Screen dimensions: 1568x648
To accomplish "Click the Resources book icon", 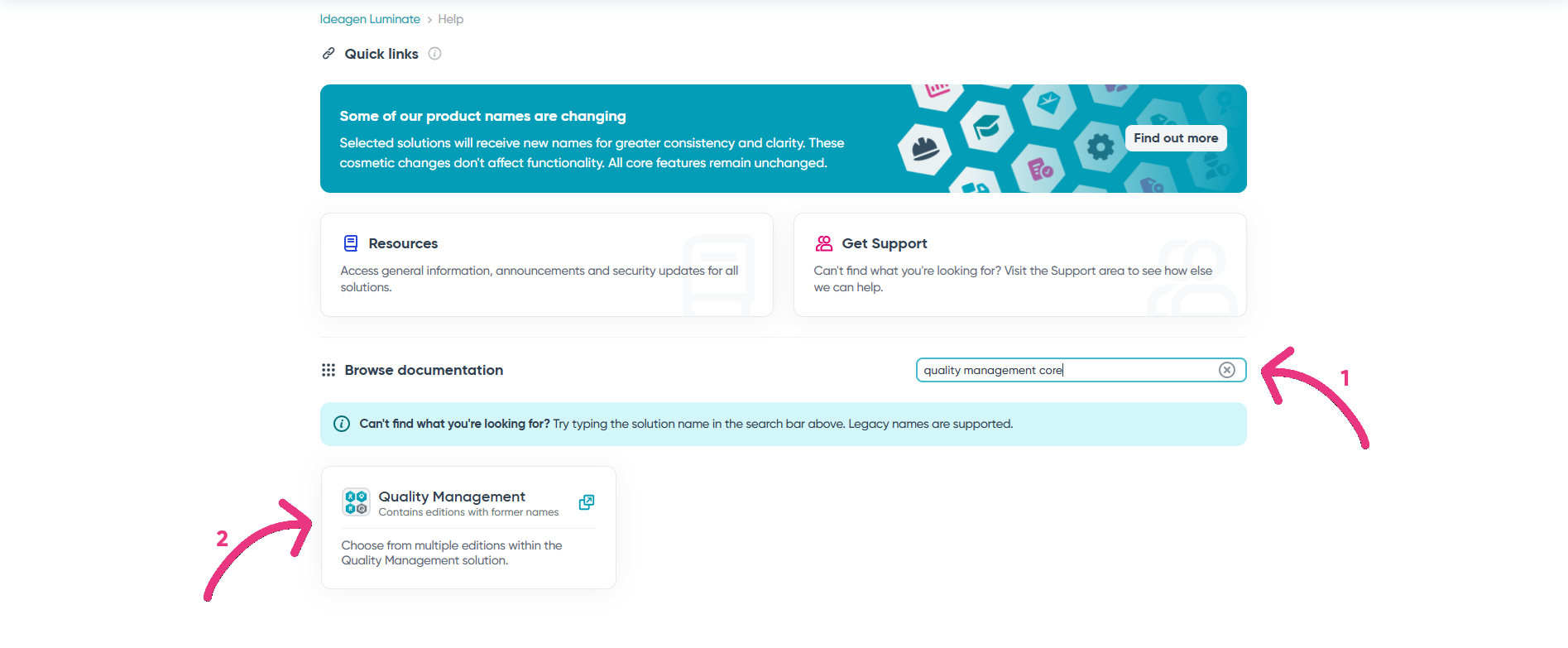I will pyautogui.click(x=351, y=243).
